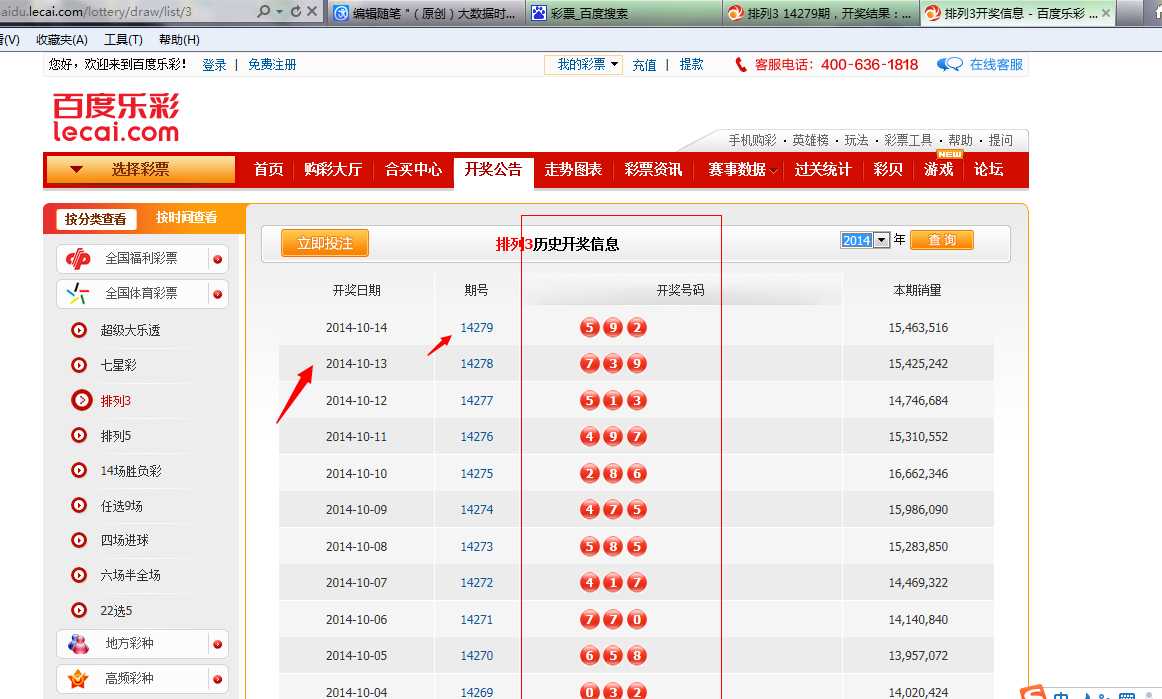
Task: Click the 高频彩种 star icon
Action: click(78, 678)
